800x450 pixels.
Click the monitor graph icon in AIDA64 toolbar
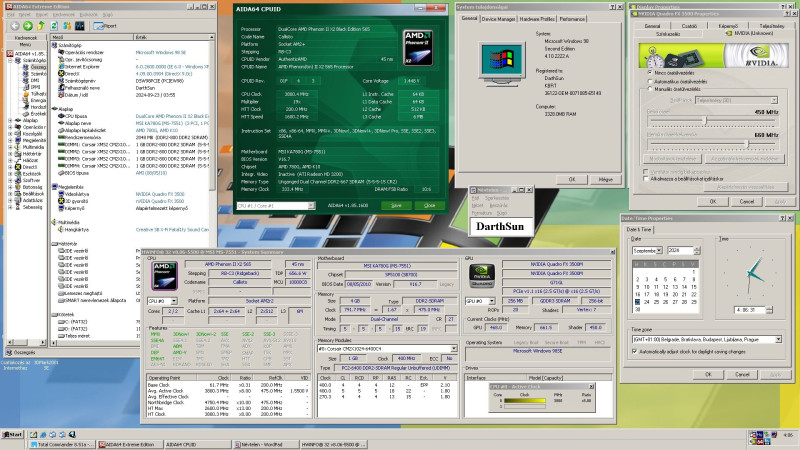(x=80, y=26)
